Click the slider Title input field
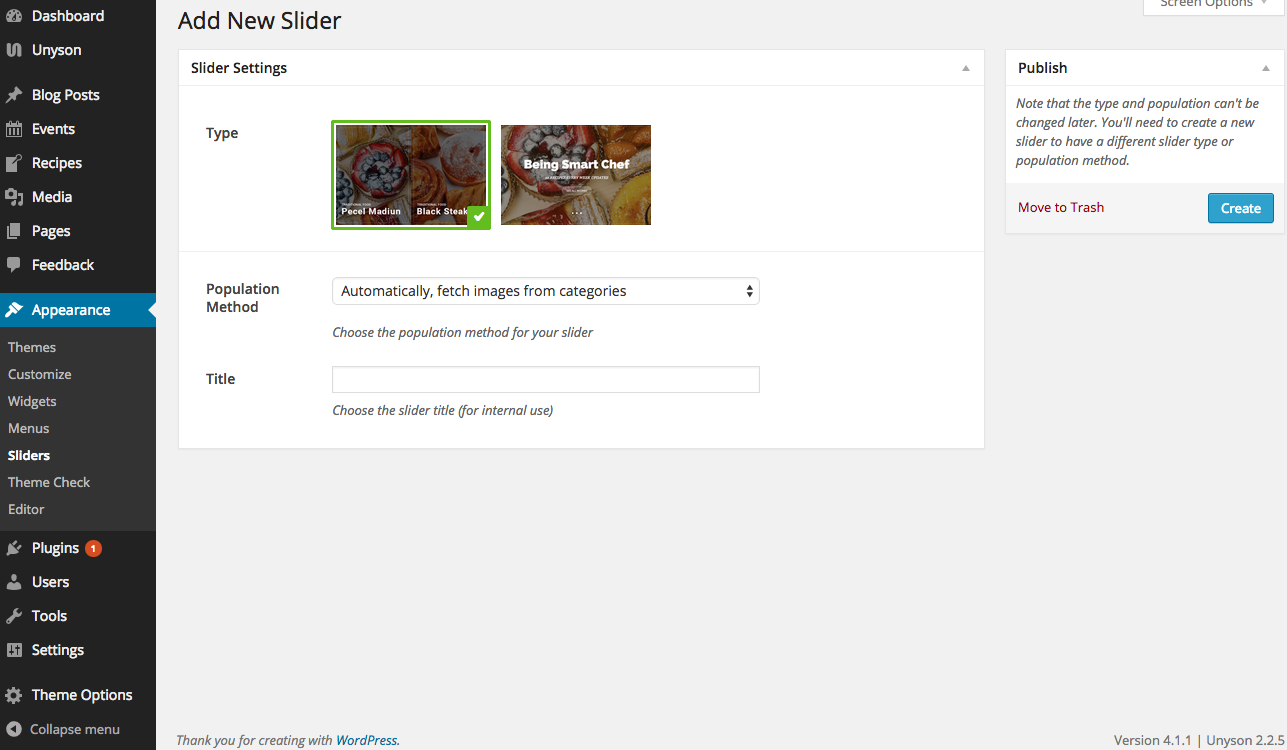The height and width of the screenshot is (750, 1287). (545, 380)
